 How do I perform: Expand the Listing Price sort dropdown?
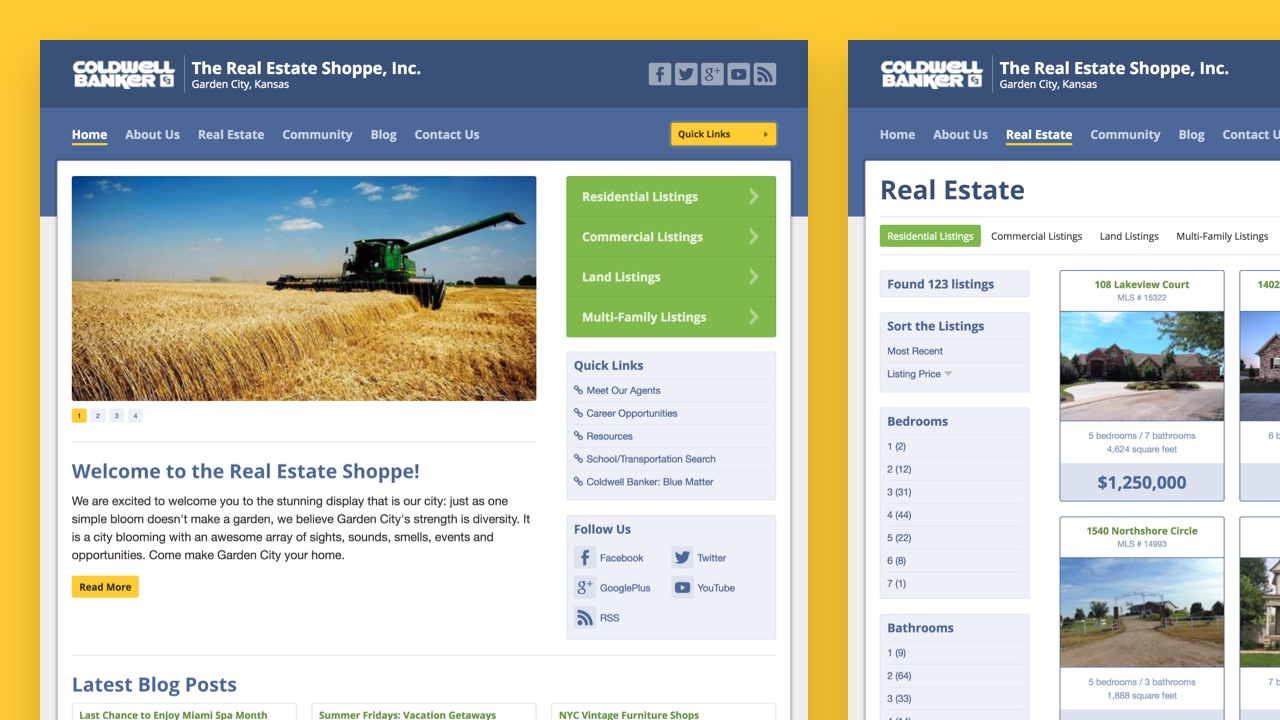[918, 373]
